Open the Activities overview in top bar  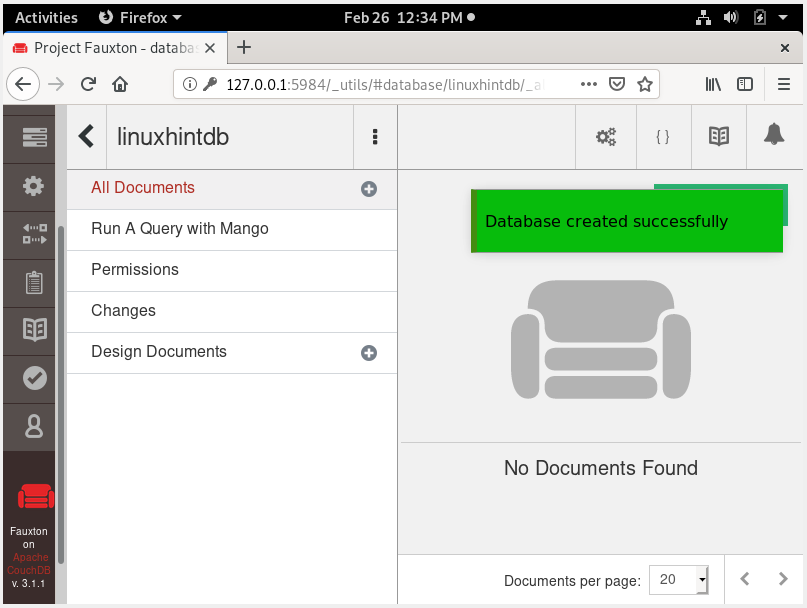46,17
